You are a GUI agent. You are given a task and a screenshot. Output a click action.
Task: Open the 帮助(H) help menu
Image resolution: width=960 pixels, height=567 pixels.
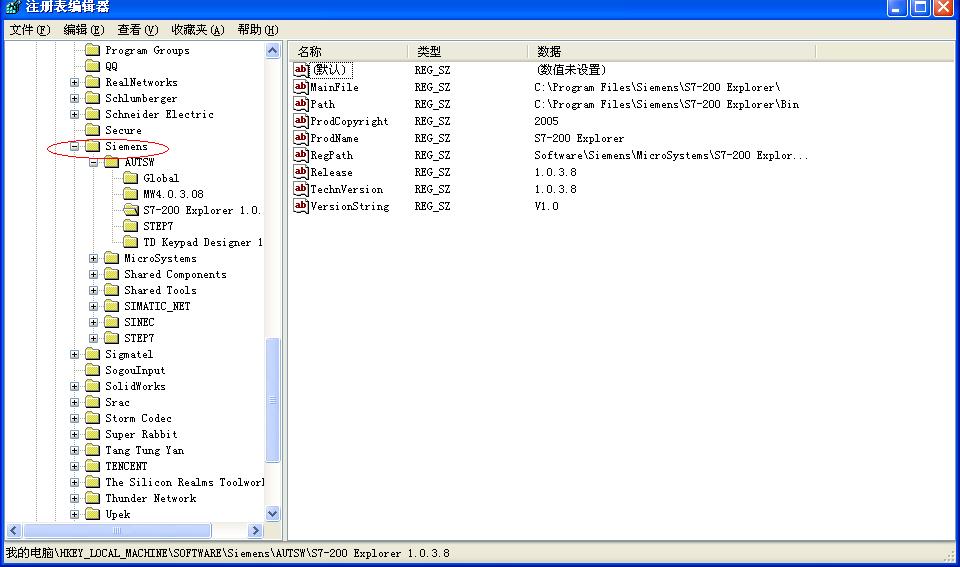tap(258, 30)
